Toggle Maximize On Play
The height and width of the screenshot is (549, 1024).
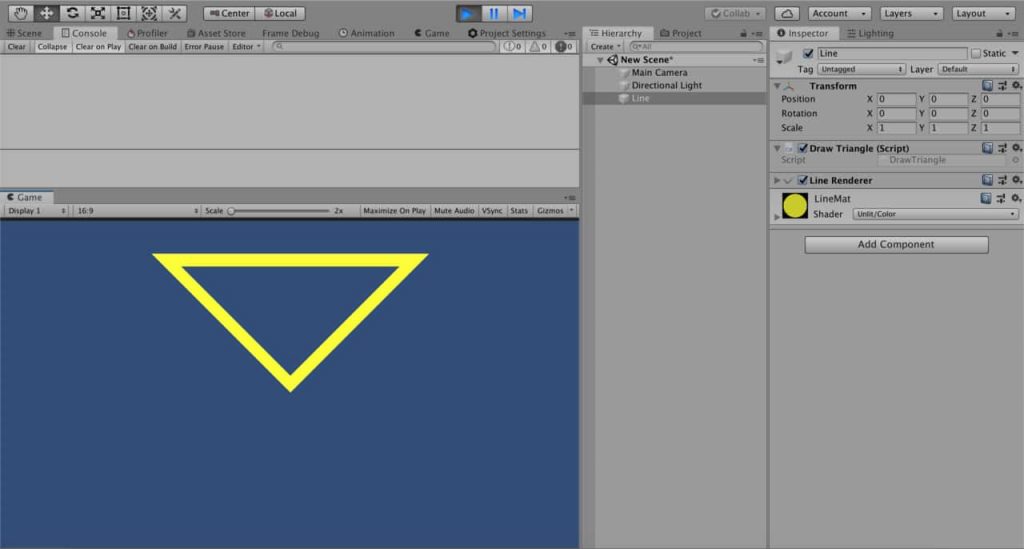394,210
